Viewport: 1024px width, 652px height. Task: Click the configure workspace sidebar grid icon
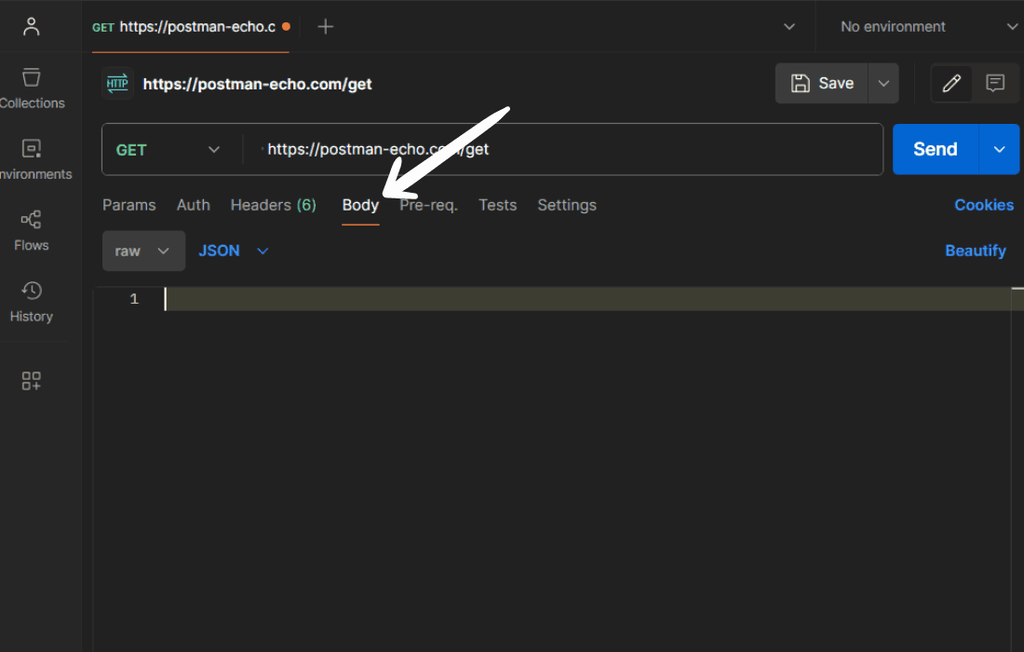point(31,380)
